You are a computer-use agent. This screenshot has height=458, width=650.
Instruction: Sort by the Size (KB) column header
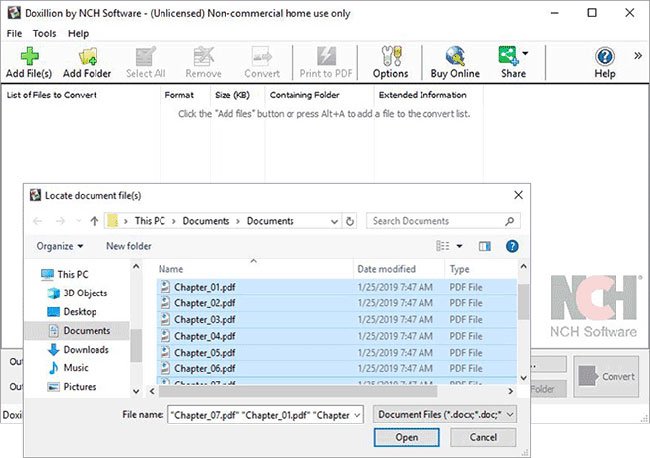(238, 95)
